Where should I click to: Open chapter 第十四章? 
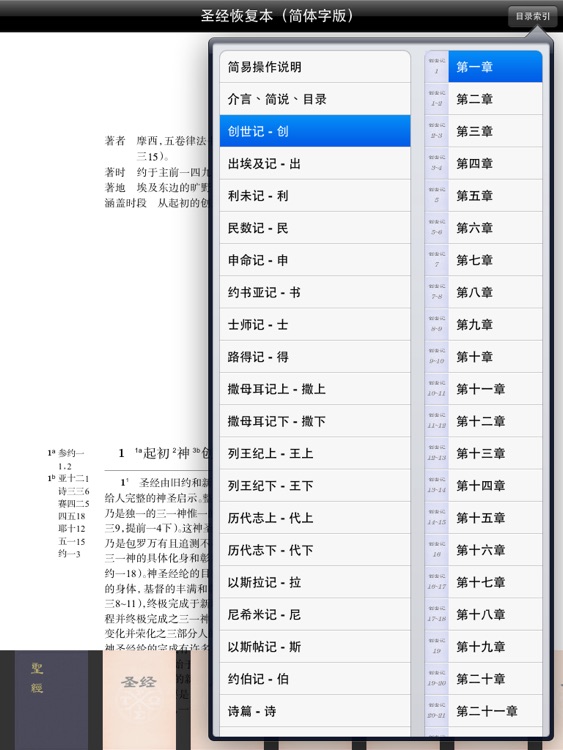coord(495,485)
